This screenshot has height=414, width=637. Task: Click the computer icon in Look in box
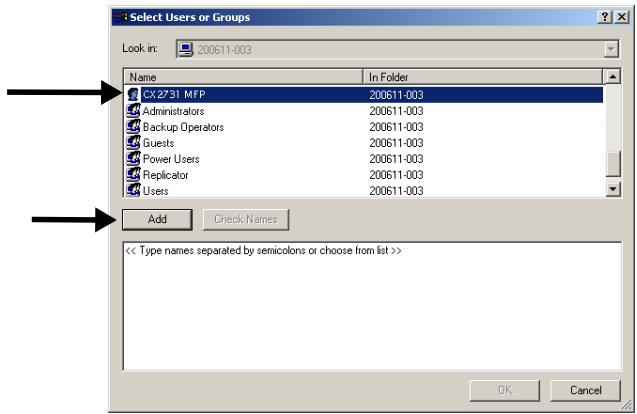(187, 49)
